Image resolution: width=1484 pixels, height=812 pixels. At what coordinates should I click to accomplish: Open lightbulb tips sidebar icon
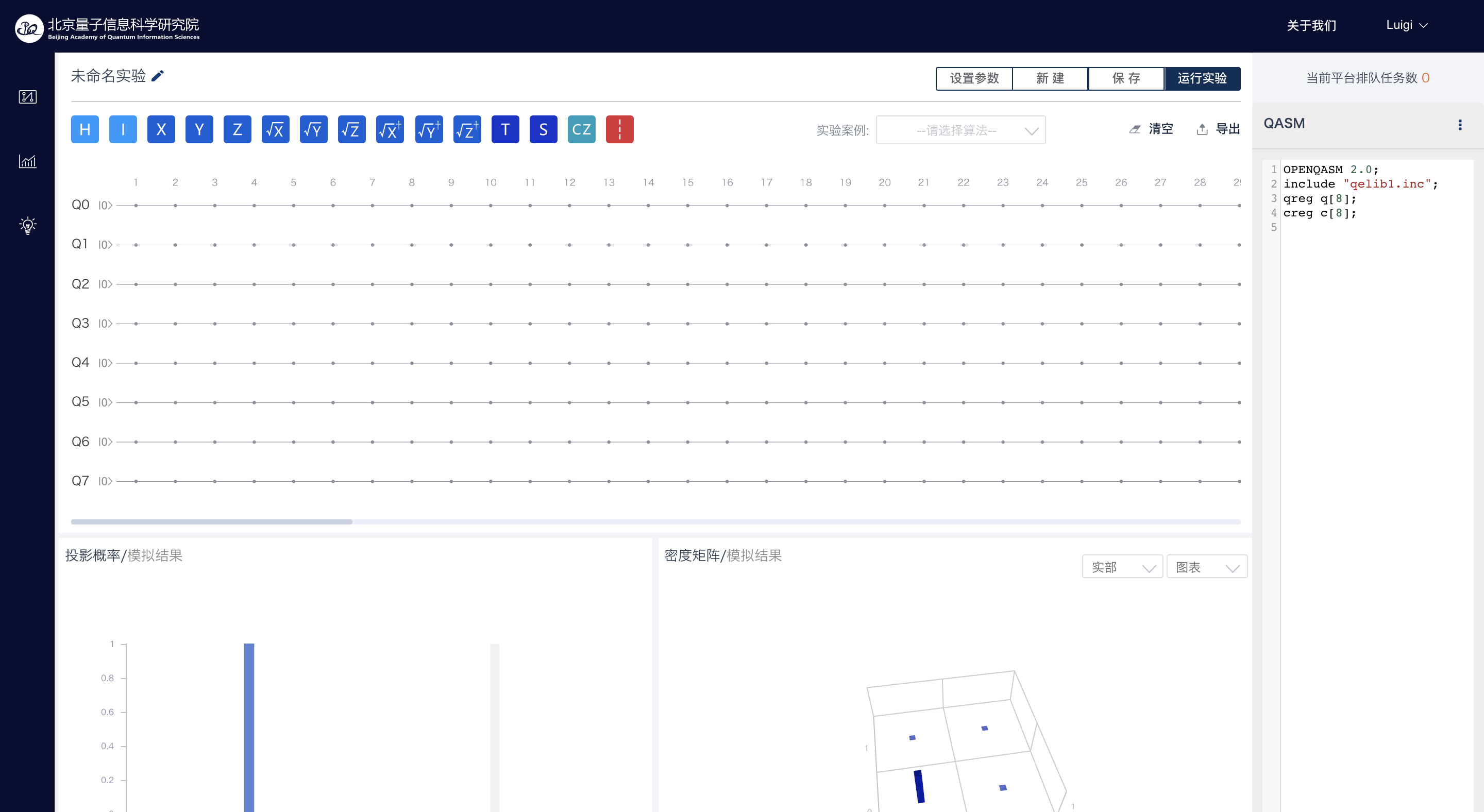tap(28, 225)
